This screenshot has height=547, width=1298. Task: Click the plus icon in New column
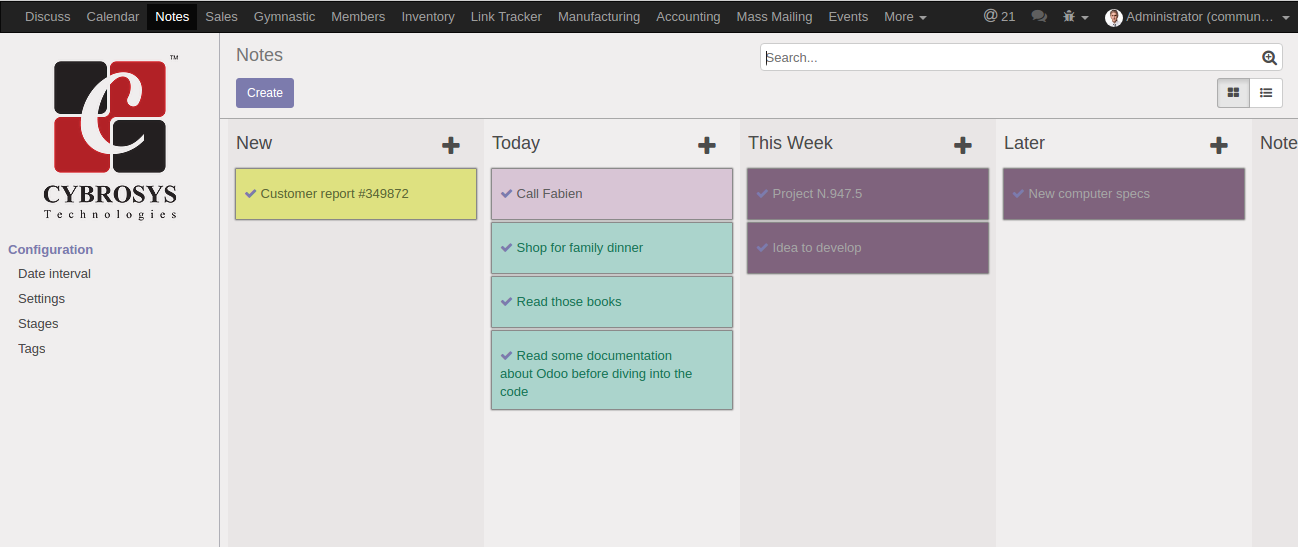(451, 145)
